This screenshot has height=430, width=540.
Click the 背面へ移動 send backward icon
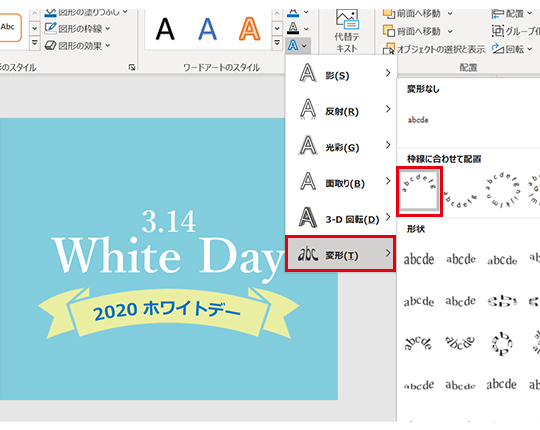point(388,31)
